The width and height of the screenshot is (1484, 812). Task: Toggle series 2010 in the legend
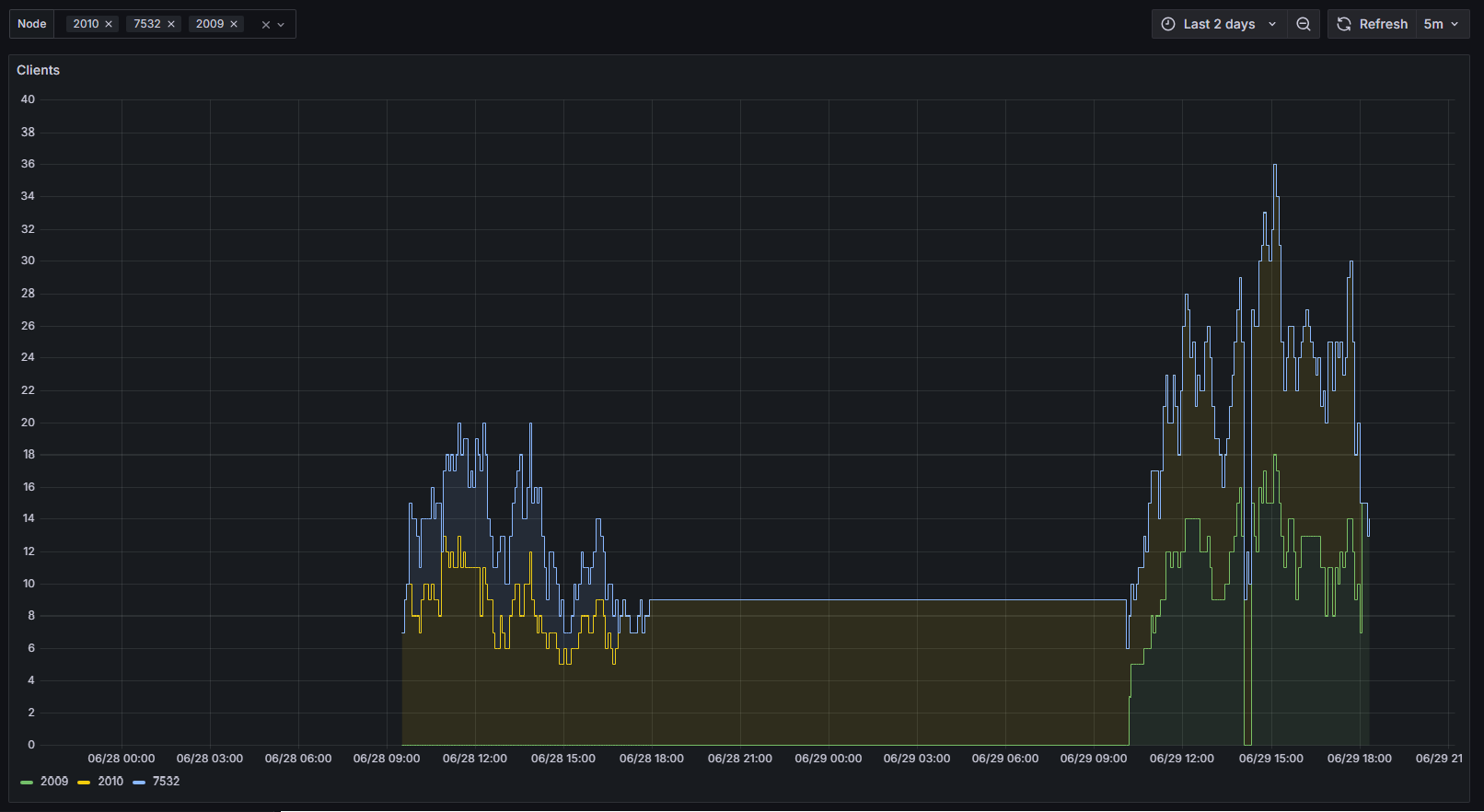[110, 782]
